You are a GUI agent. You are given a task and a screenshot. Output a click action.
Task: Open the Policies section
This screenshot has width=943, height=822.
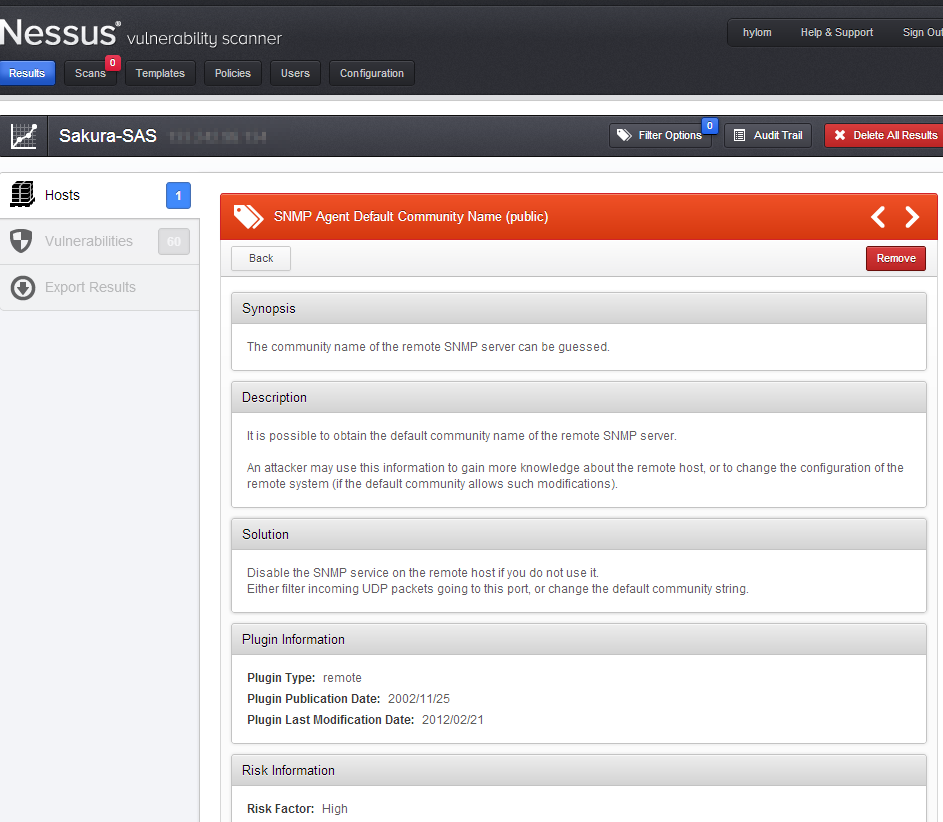pos(233,73)
